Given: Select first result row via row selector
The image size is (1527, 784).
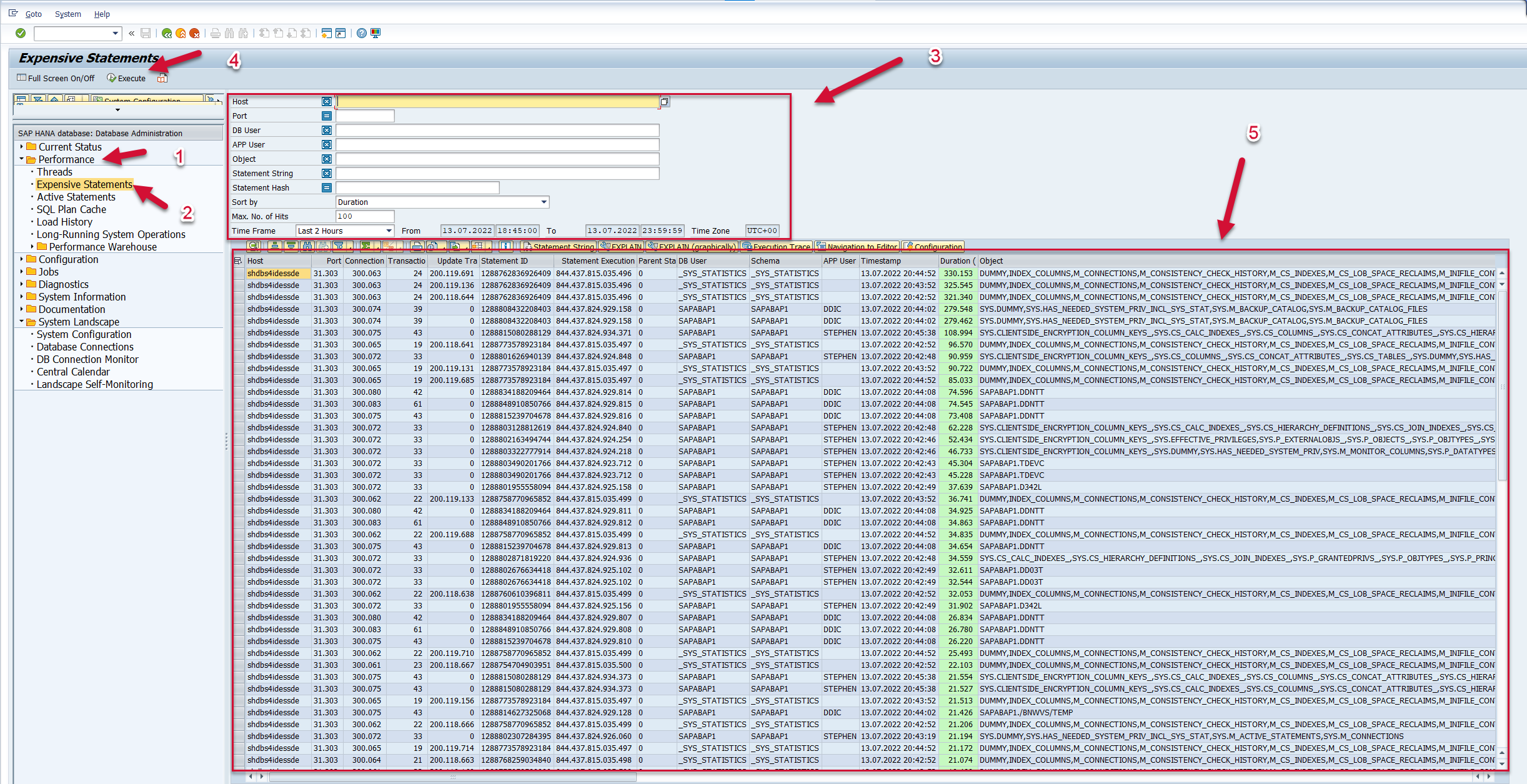Looking at the screenshot, I should coord(238,274).
